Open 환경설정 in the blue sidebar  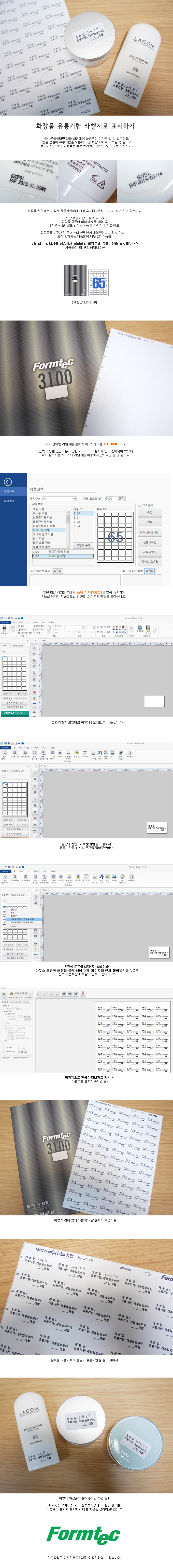[9, 501]
